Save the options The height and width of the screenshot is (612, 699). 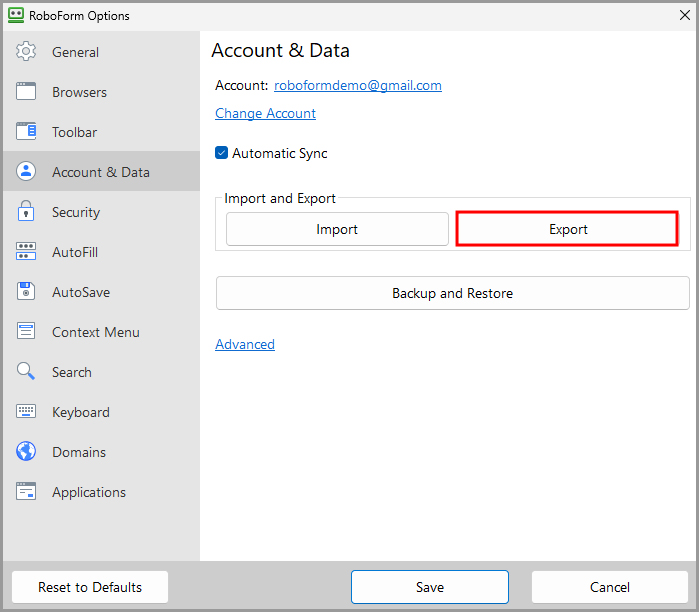(430, 587)
